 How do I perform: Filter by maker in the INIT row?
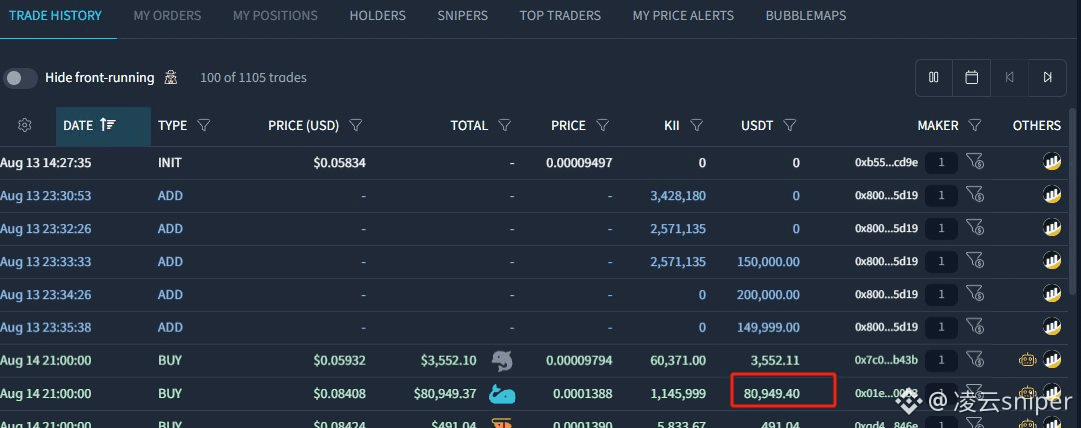[975, 162]
